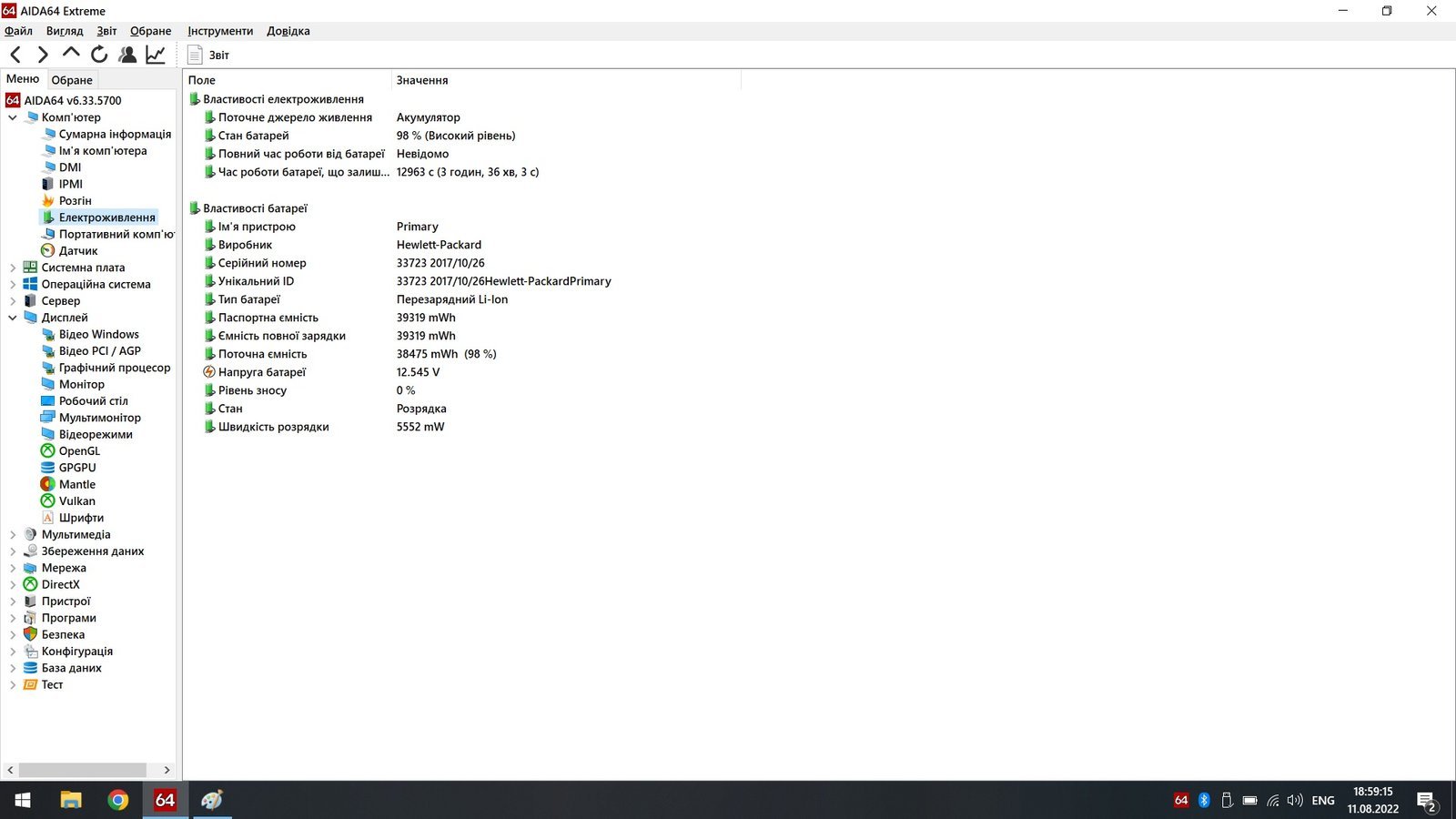
Task: Click the flame icon next to Розгін
Action: point(48,201)
